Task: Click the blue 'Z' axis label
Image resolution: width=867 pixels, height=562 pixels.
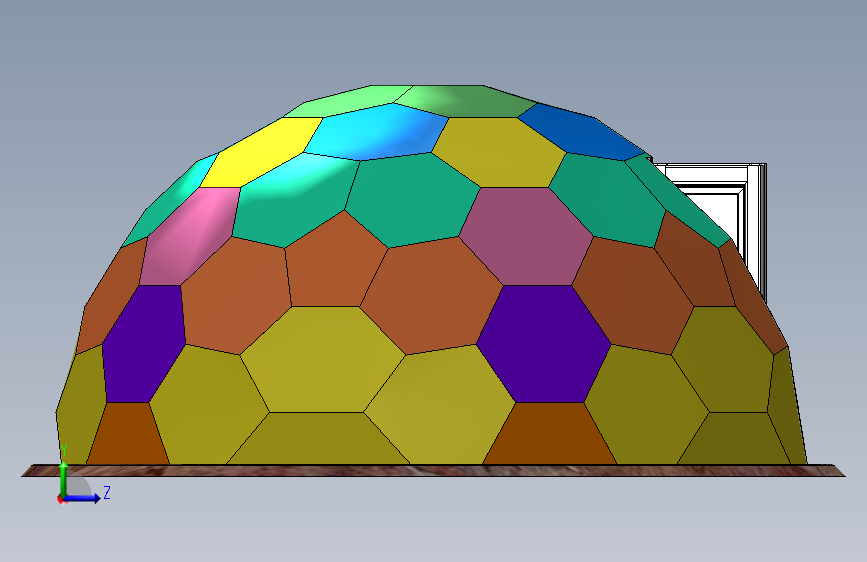Action: (x=107, y=492)
